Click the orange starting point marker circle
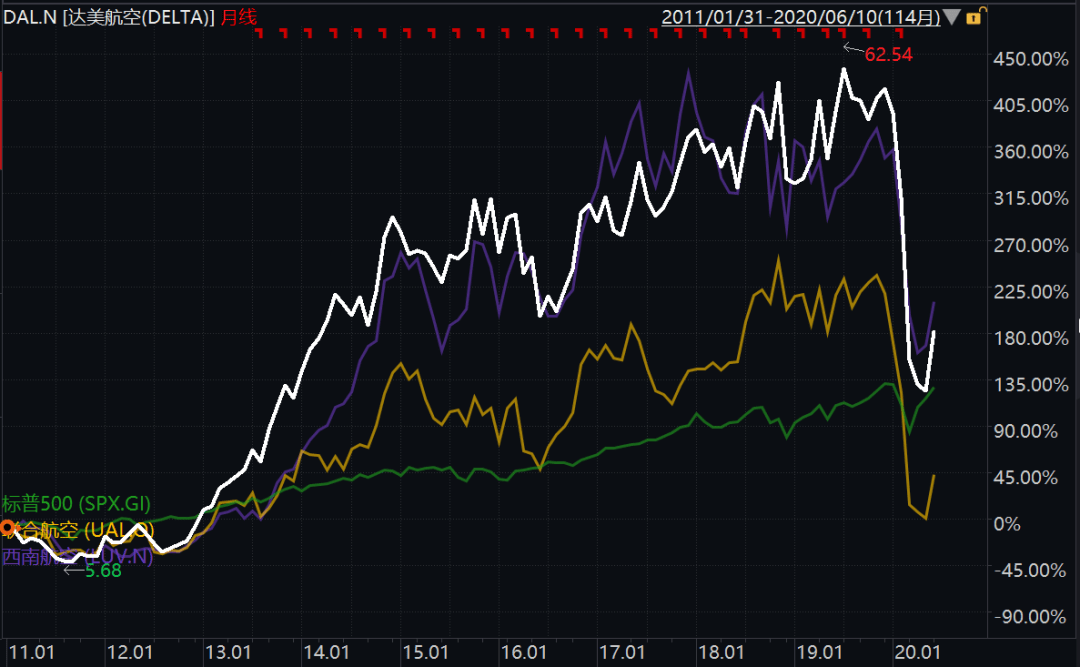This screenshot has height=667, width=1080. click(7, 527)
